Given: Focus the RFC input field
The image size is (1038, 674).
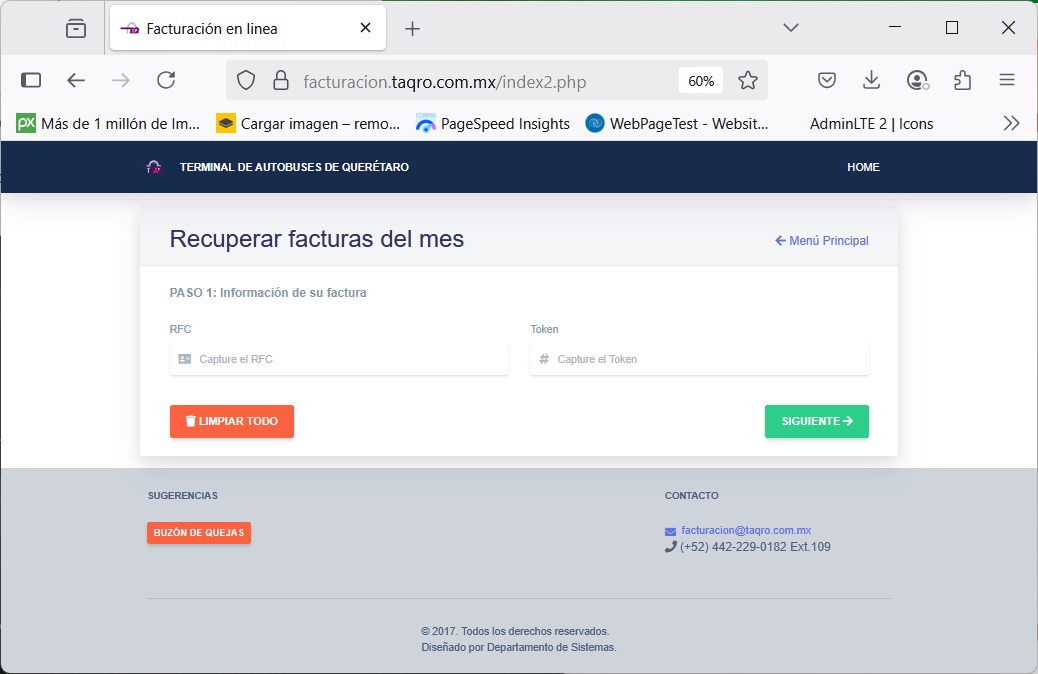Looking at the screenshot, I should pos(339,359).
